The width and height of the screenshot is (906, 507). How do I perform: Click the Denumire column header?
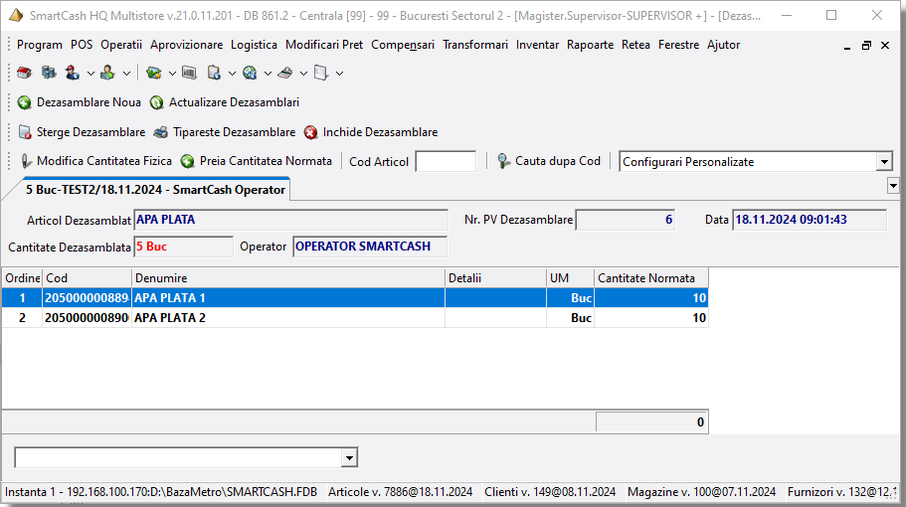tap(288, 278)
